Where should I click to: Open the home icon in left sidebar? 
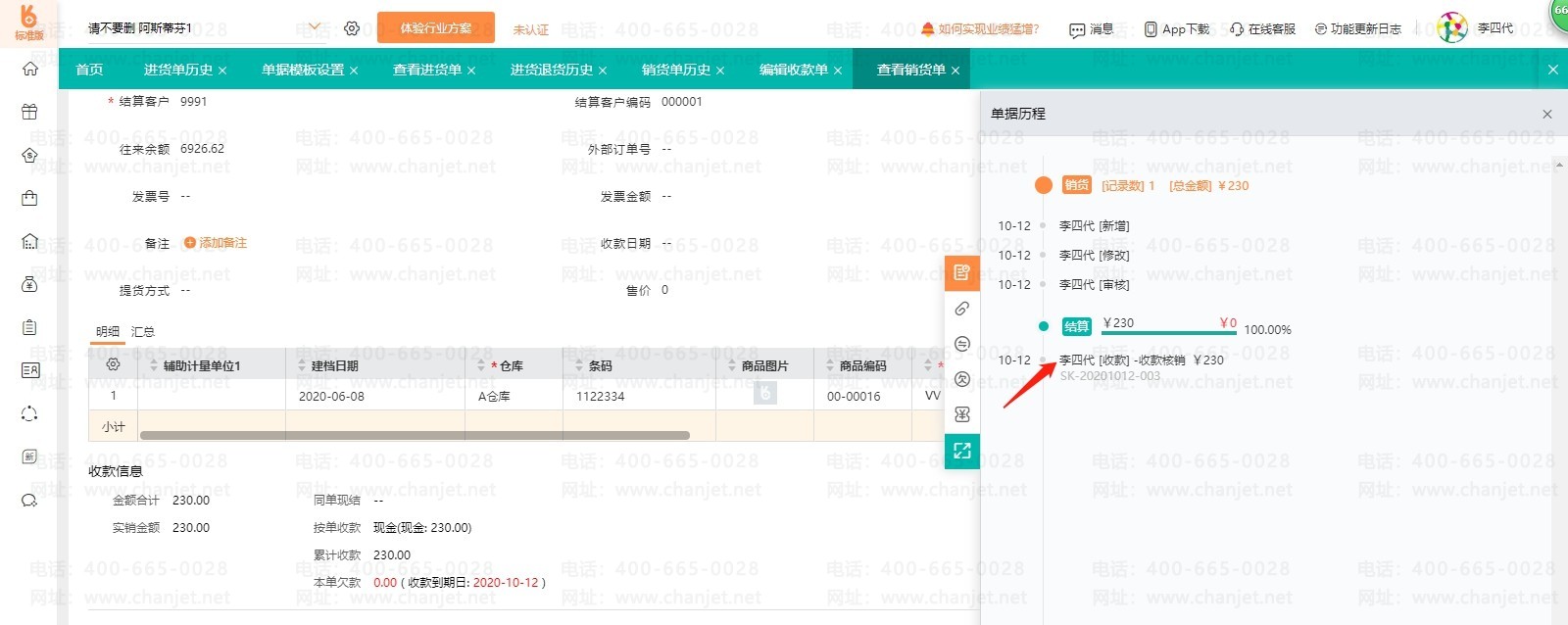point(30,69)
